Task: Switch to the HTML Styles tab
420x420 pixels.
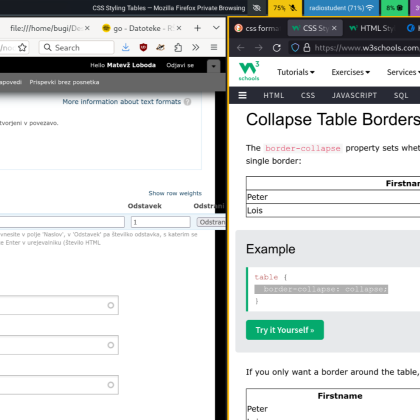Action: click(372, 28)
